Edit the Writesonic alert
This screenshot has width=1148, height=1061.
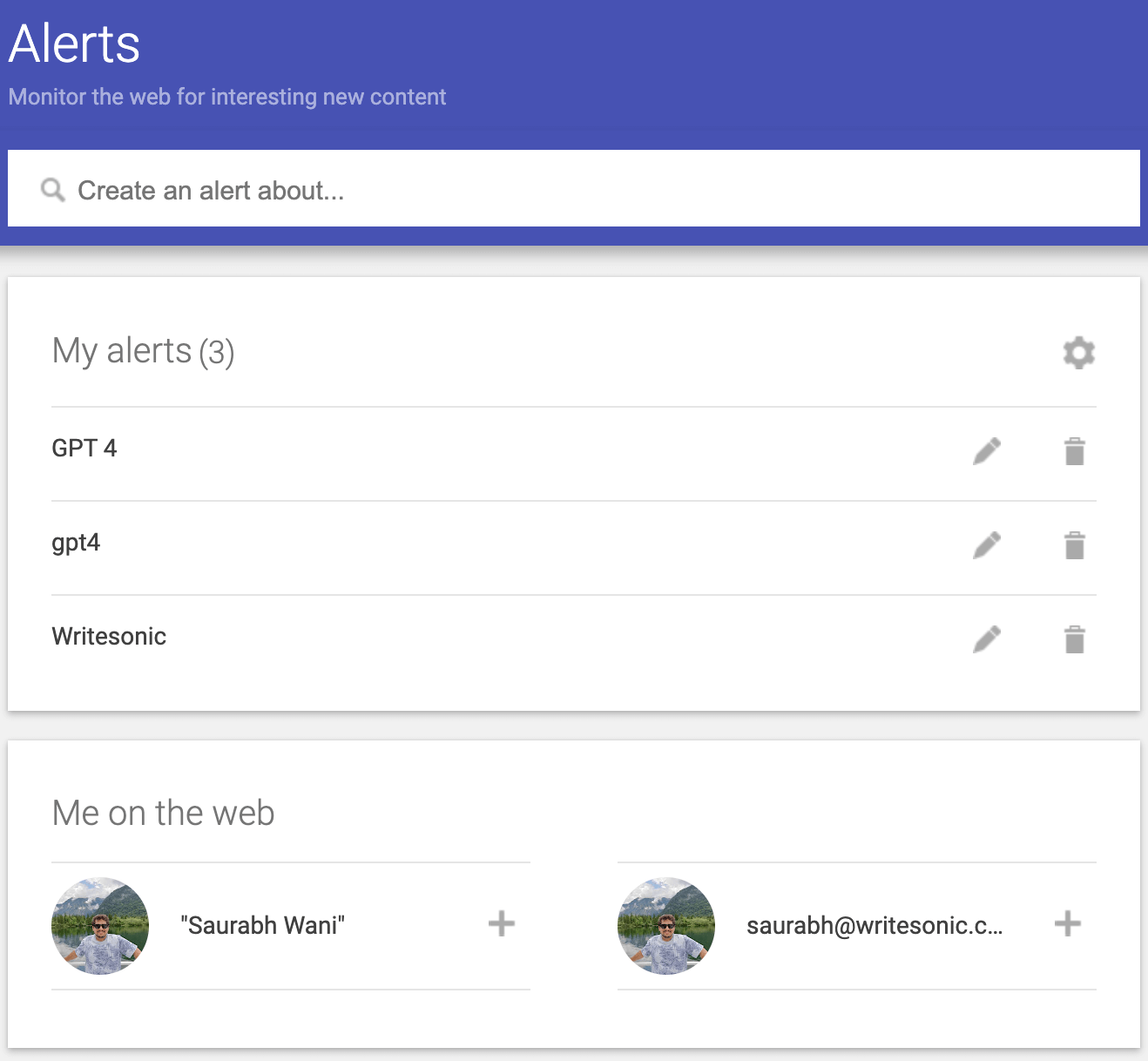(x=987, y=639)
